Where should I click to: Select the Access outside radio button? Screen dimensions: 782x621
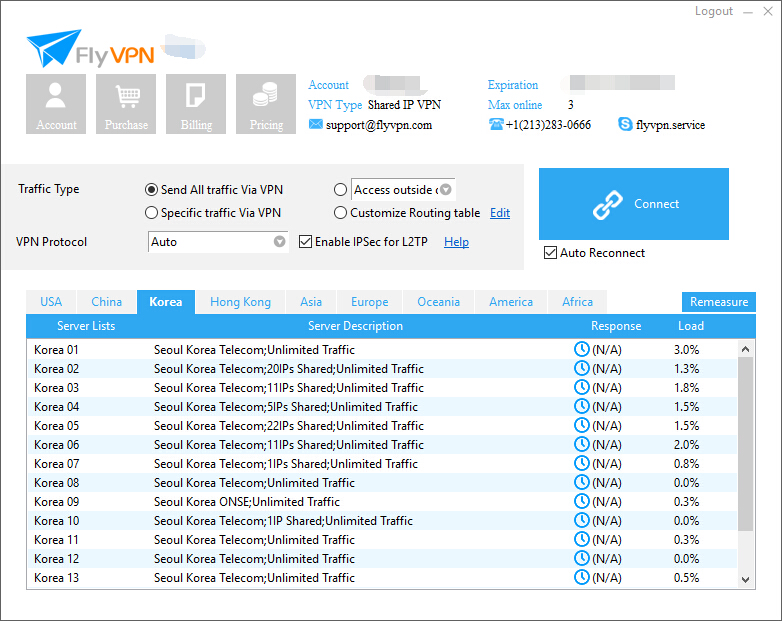tap(340, 190)
